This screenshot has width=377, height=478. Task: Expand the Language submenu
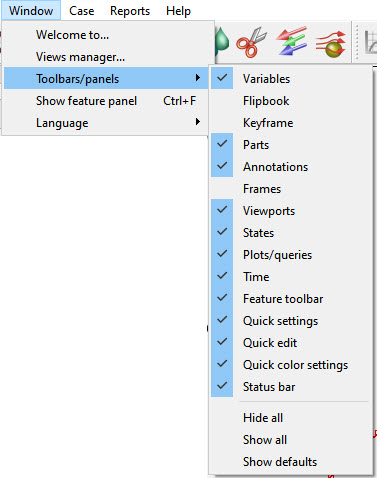(105, 123)
